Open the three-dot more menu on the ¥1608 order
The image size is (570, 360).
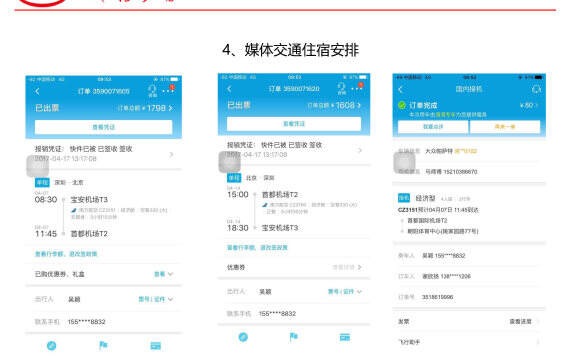click(357, 88)
